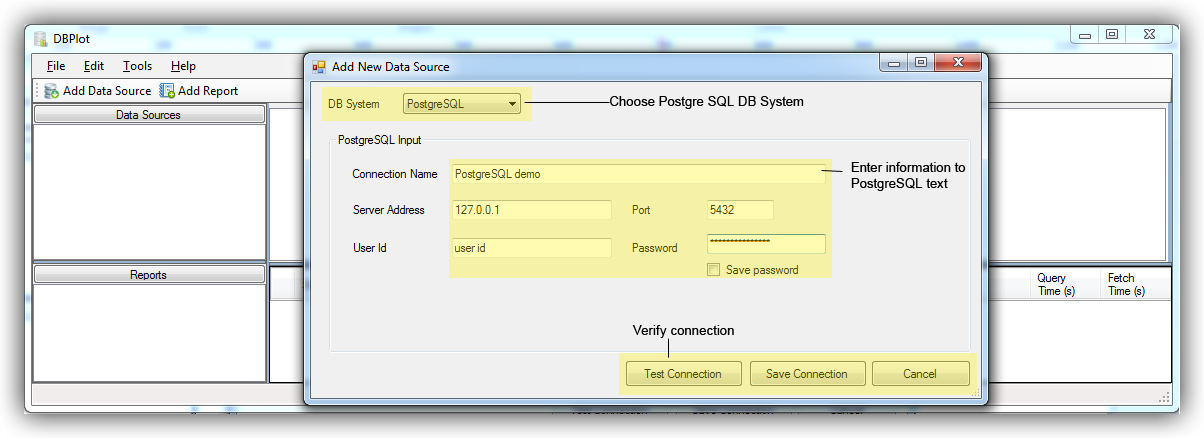Click the Add Report toolbar icon
The width and height of the screenshot is (1204, 438).
click(x=168, y=91)
